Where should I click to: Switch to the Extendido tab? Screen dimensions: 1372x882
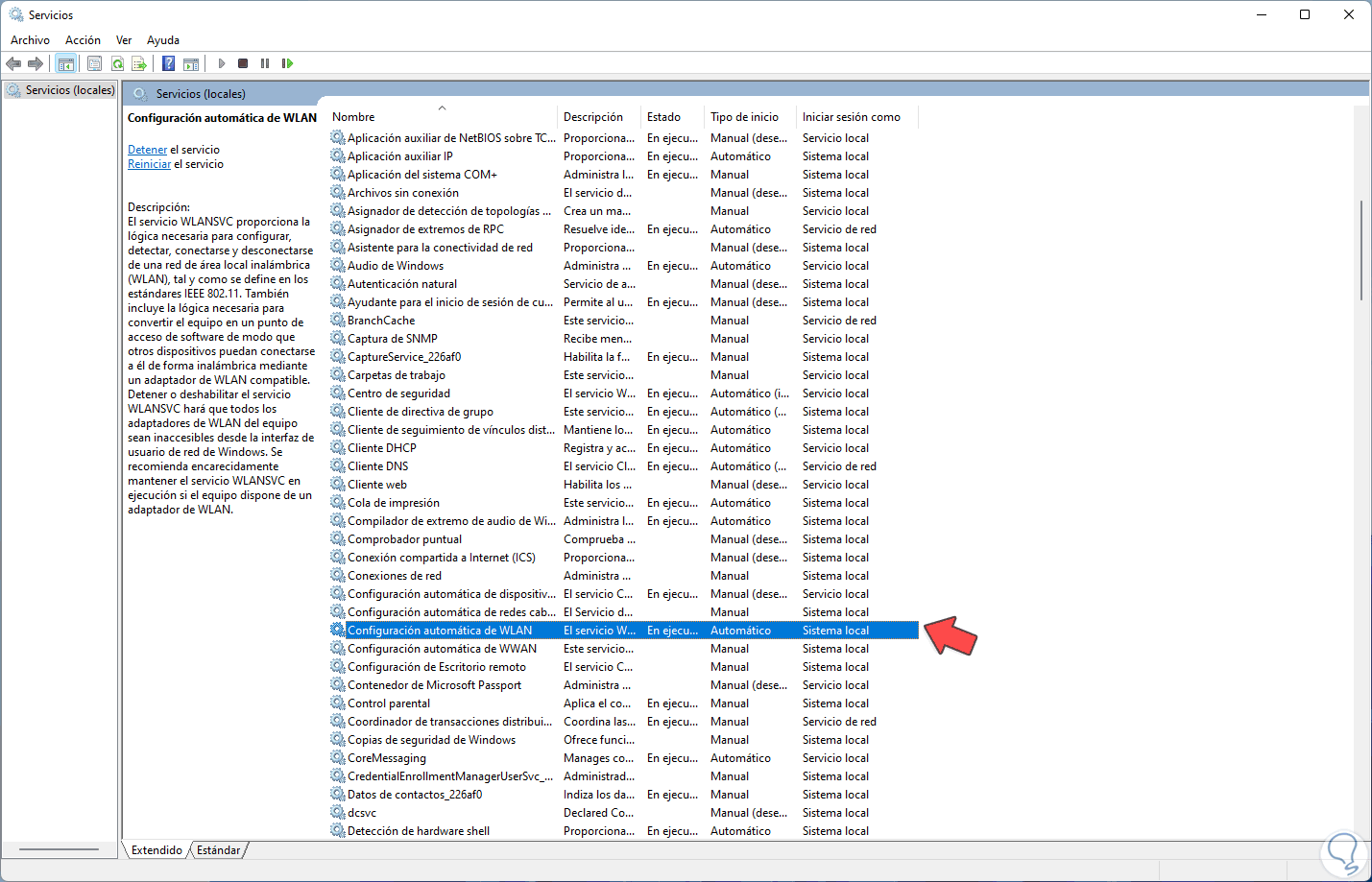tap(156, 850)
